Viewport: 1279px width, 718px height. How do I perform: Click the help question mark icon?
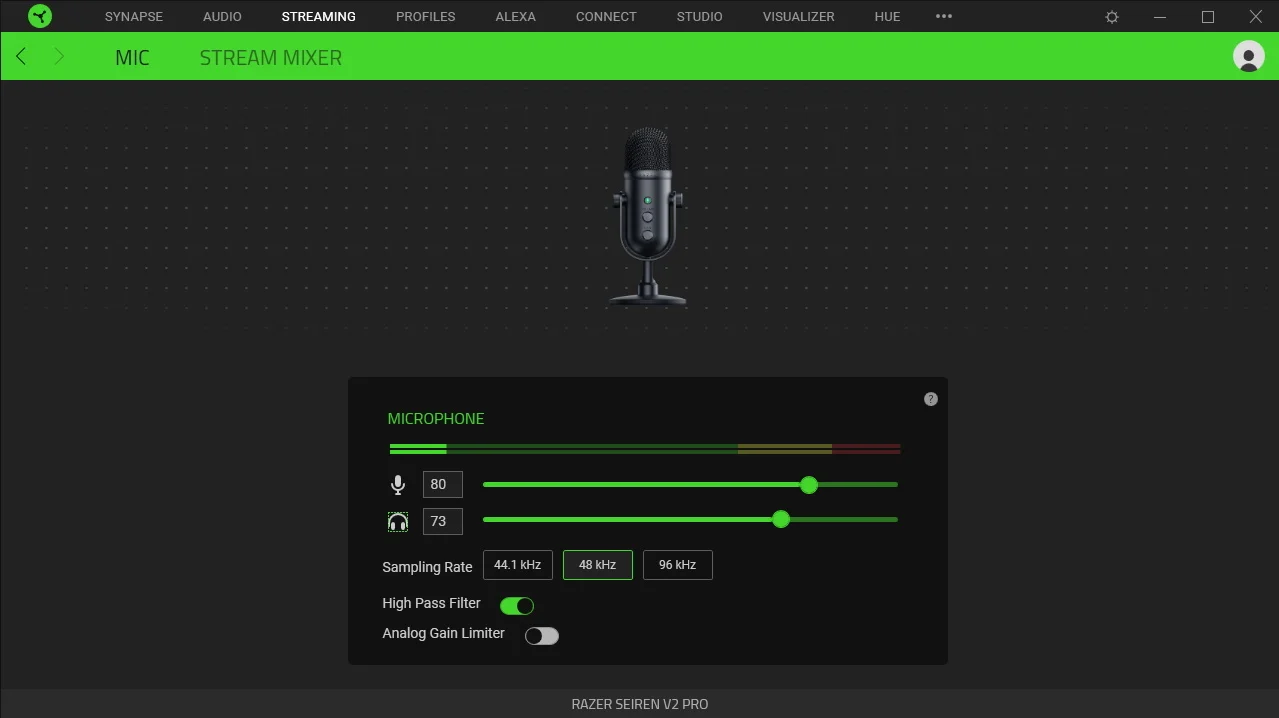[931, 399]
